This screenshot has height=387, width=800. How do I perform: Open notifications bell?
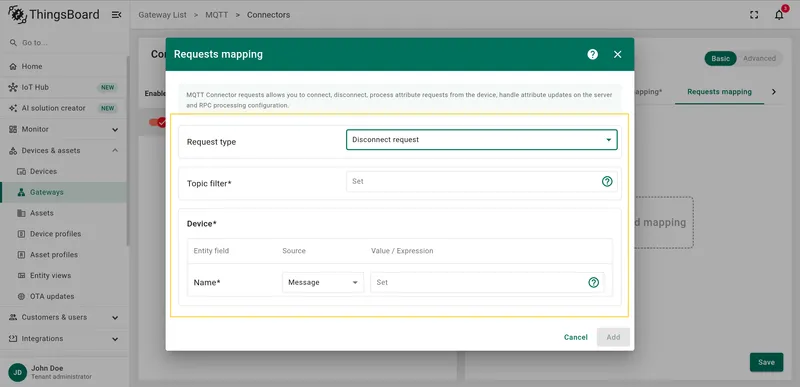[779, 15]
